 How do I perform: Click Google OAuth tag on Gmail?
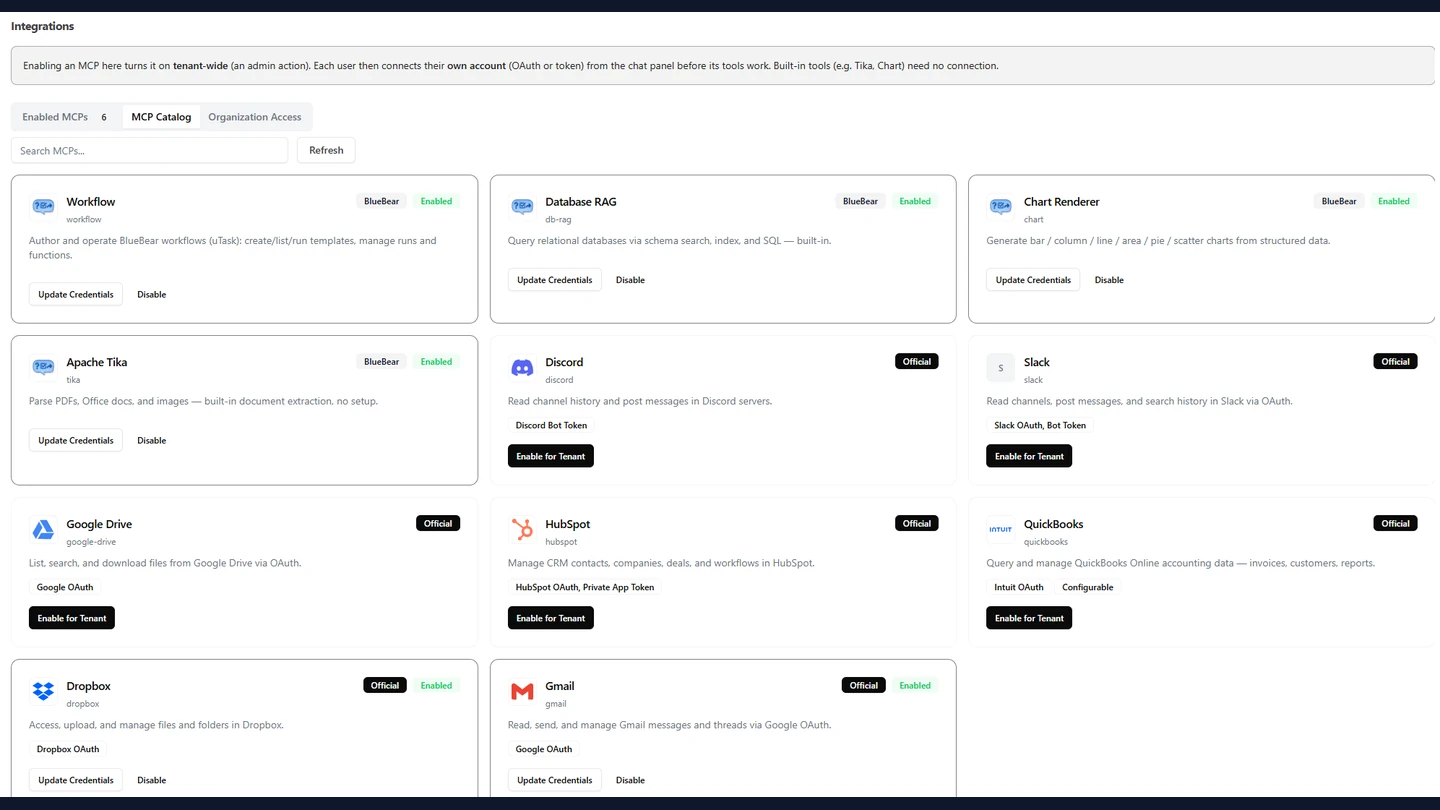tap(544, 749)
